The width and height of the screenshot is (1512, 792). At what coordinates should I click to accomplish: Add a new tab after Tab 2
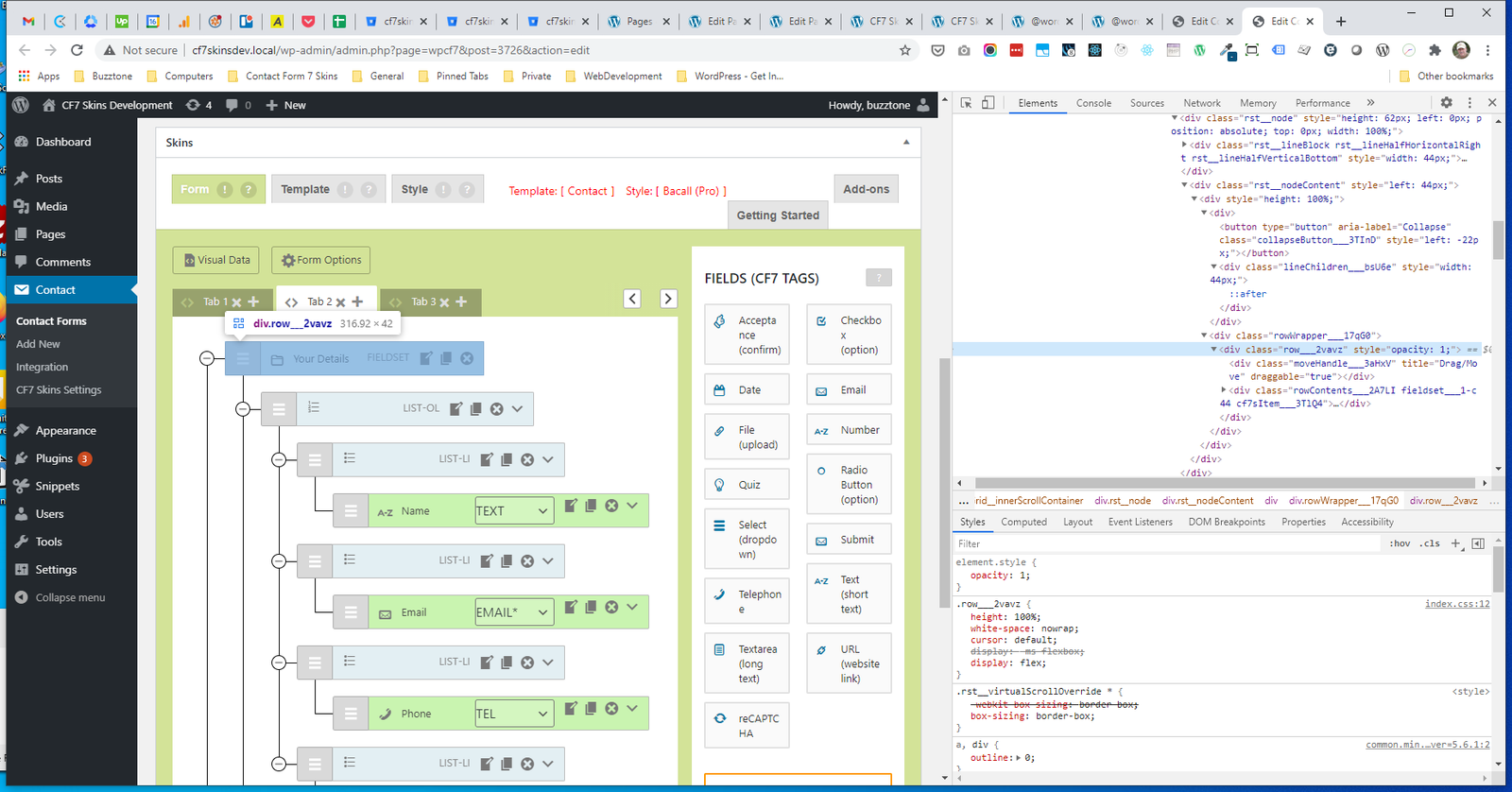pyautogui.click(x=357, y=301)
